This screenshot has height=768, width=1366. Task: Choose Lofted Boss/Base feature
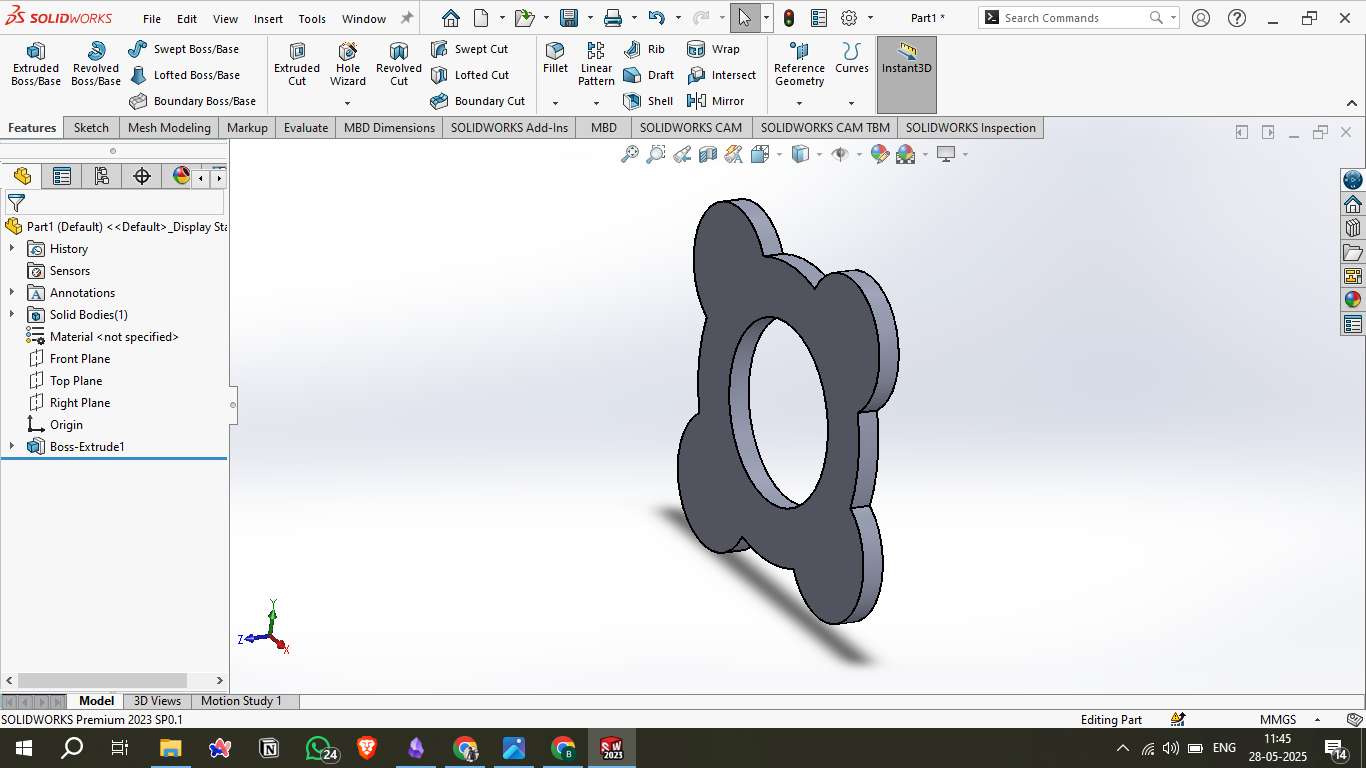184,75
